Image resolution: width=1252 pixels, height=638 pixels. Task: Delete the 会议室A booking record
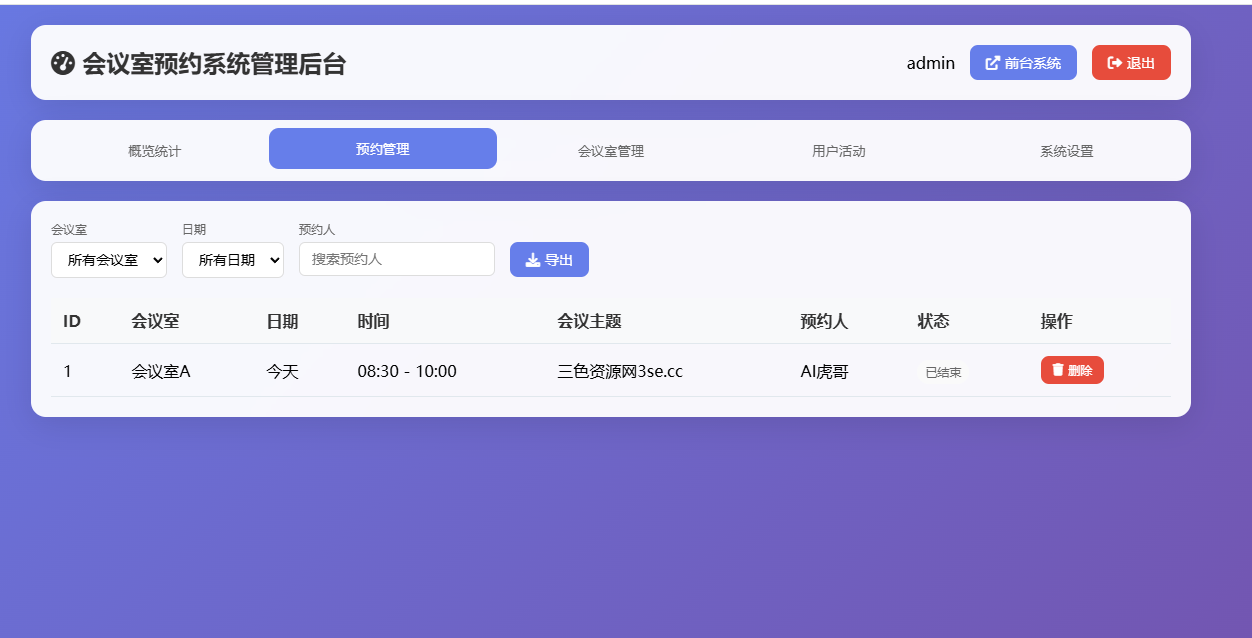(1072, 370)
